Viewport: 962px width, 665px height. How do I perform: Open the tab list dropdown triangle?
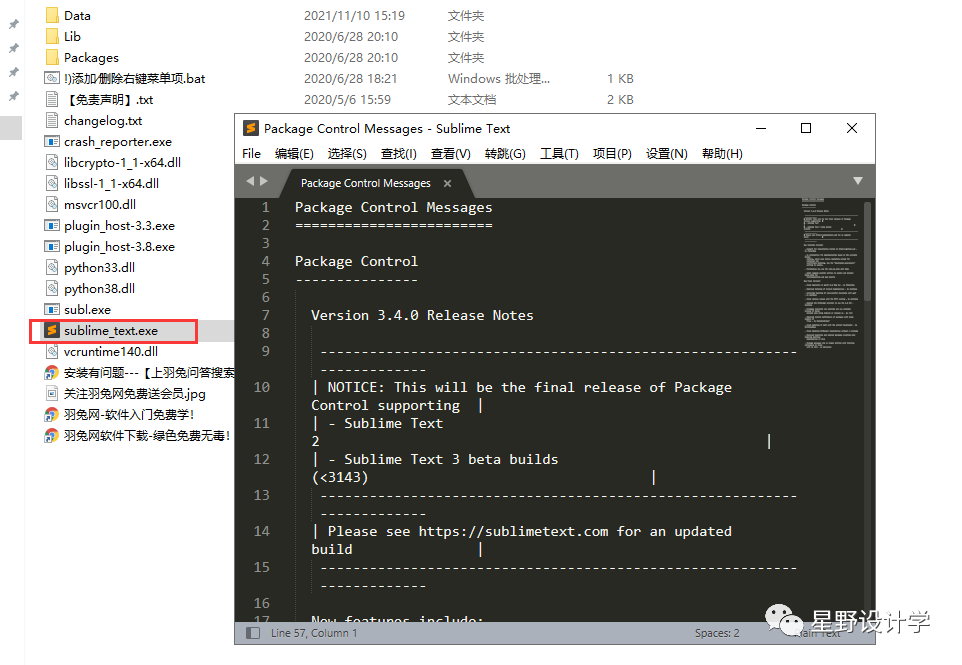click(x=858, y=180)
